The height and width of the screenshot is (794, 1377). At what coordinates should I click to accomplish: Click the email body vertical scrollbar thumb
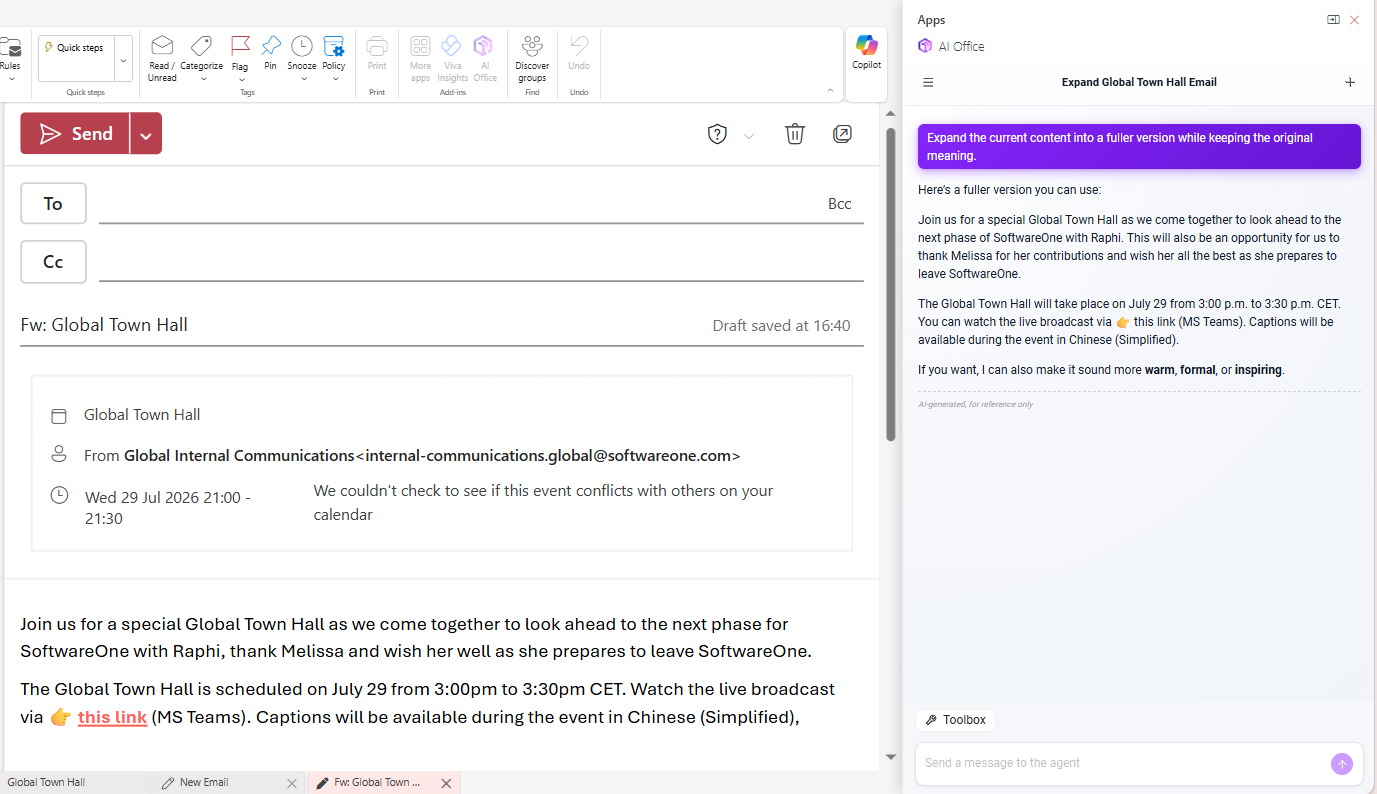tap(891, 285)
